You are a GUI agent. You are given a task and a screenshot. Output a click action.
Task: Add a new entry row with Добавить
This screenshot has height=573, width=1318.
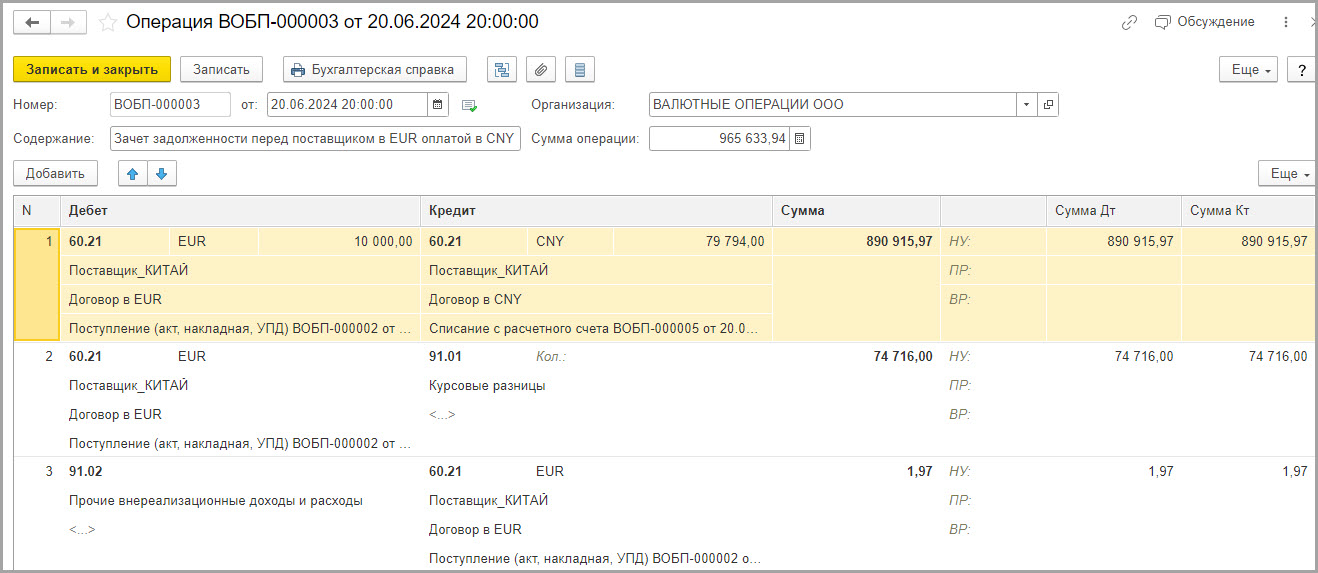click(55, 173)
